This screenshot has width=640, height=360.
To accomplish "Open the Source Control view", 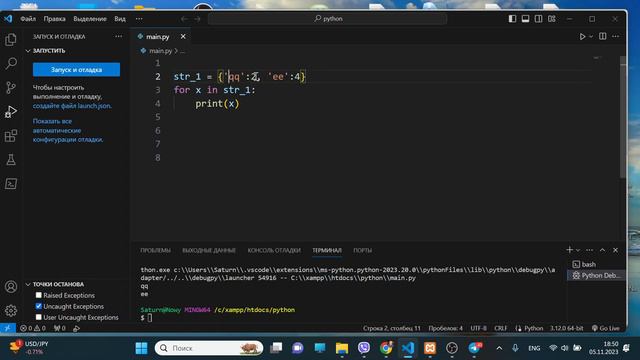I will click(x=11, y=87).
